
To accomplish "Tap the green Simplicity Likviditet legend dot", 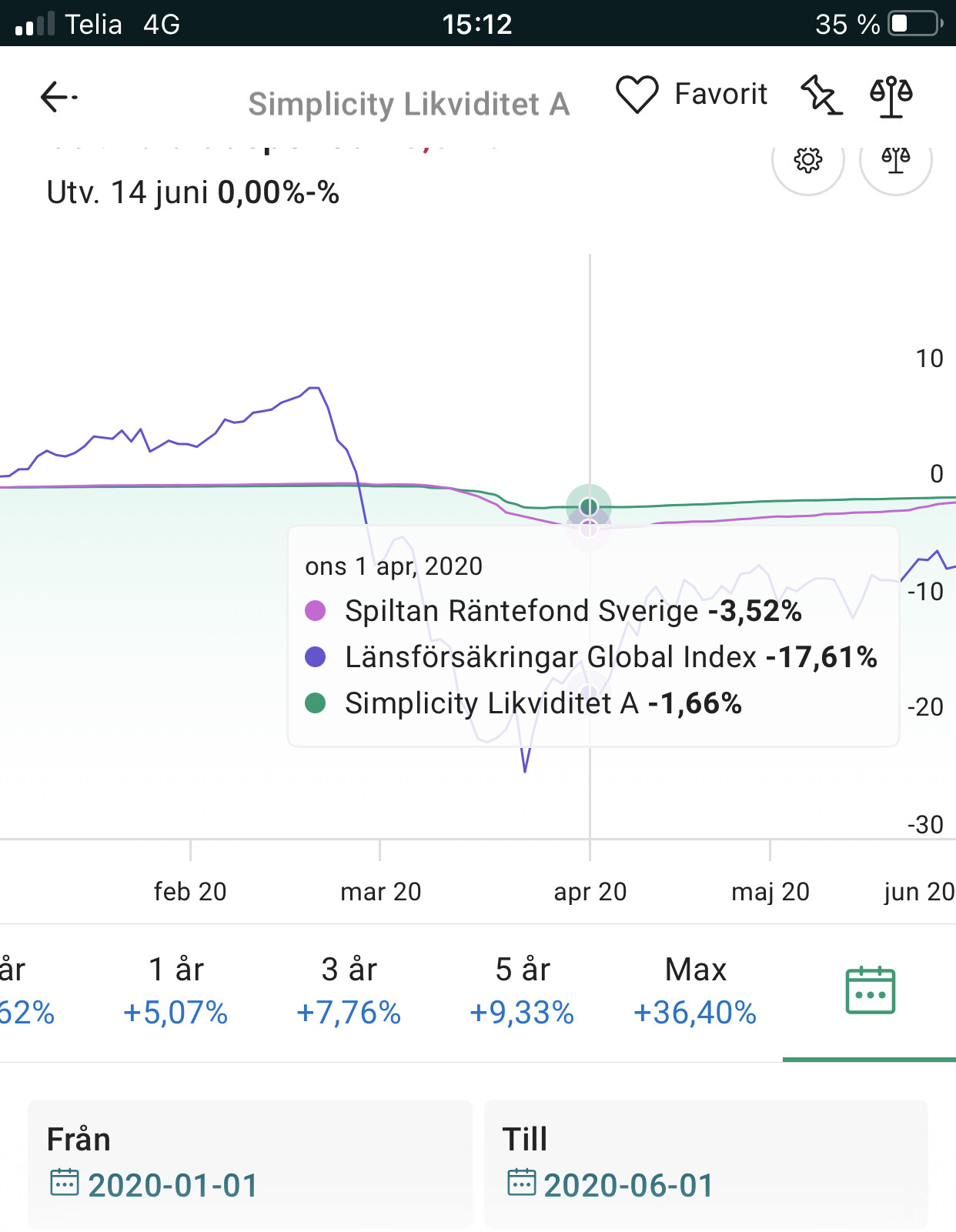I will [316, 703].
